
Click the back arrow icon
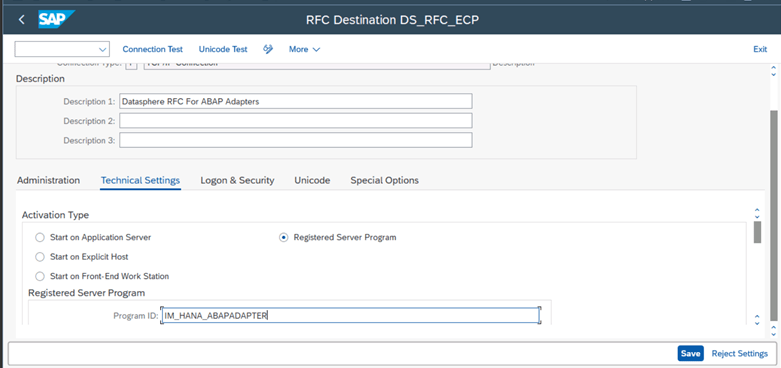[x=21, y=19]
